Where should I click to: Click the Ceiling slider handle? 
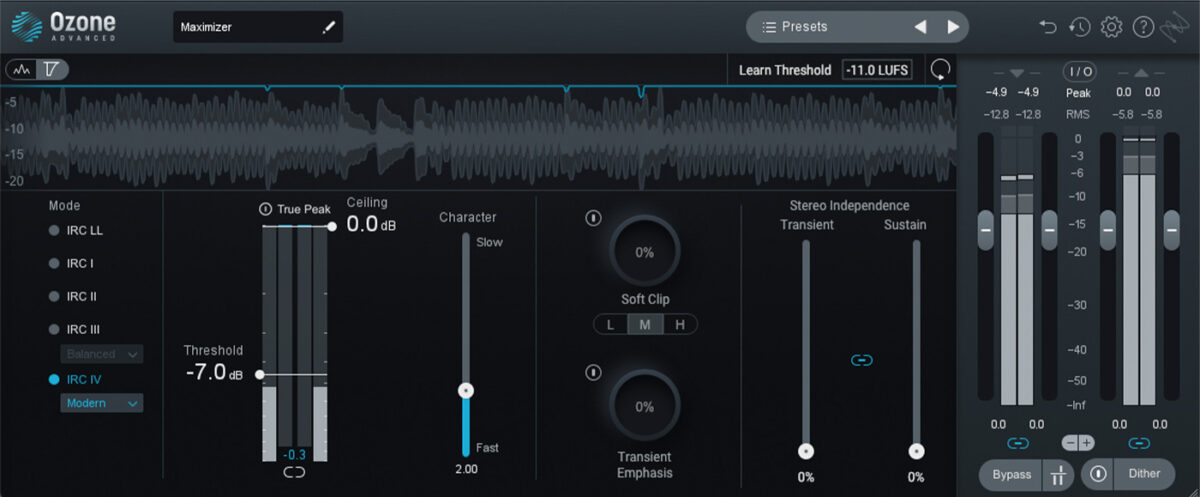point(331,227)
